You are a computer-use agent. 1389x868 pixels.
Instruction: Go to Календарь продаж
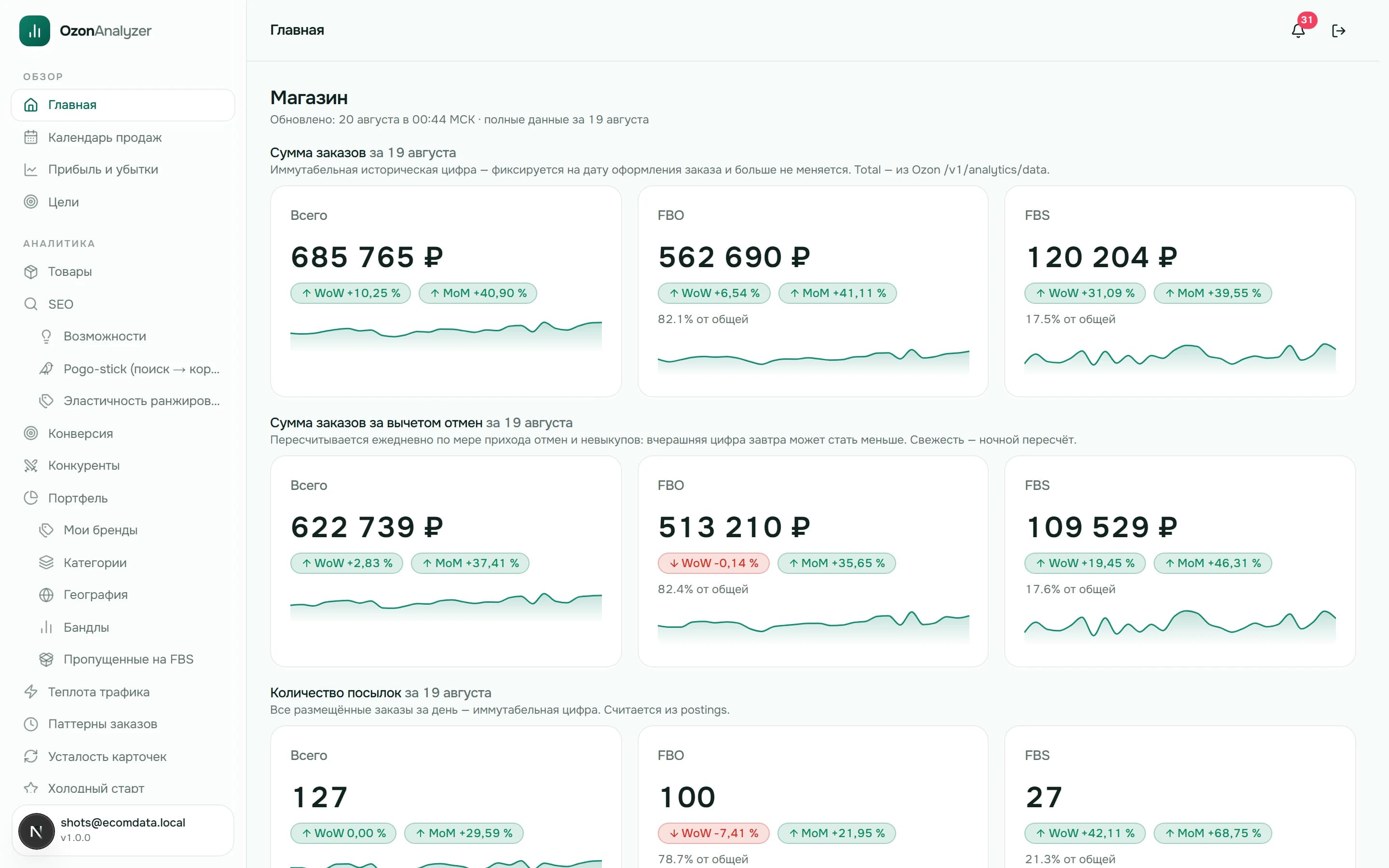[123, 137]
